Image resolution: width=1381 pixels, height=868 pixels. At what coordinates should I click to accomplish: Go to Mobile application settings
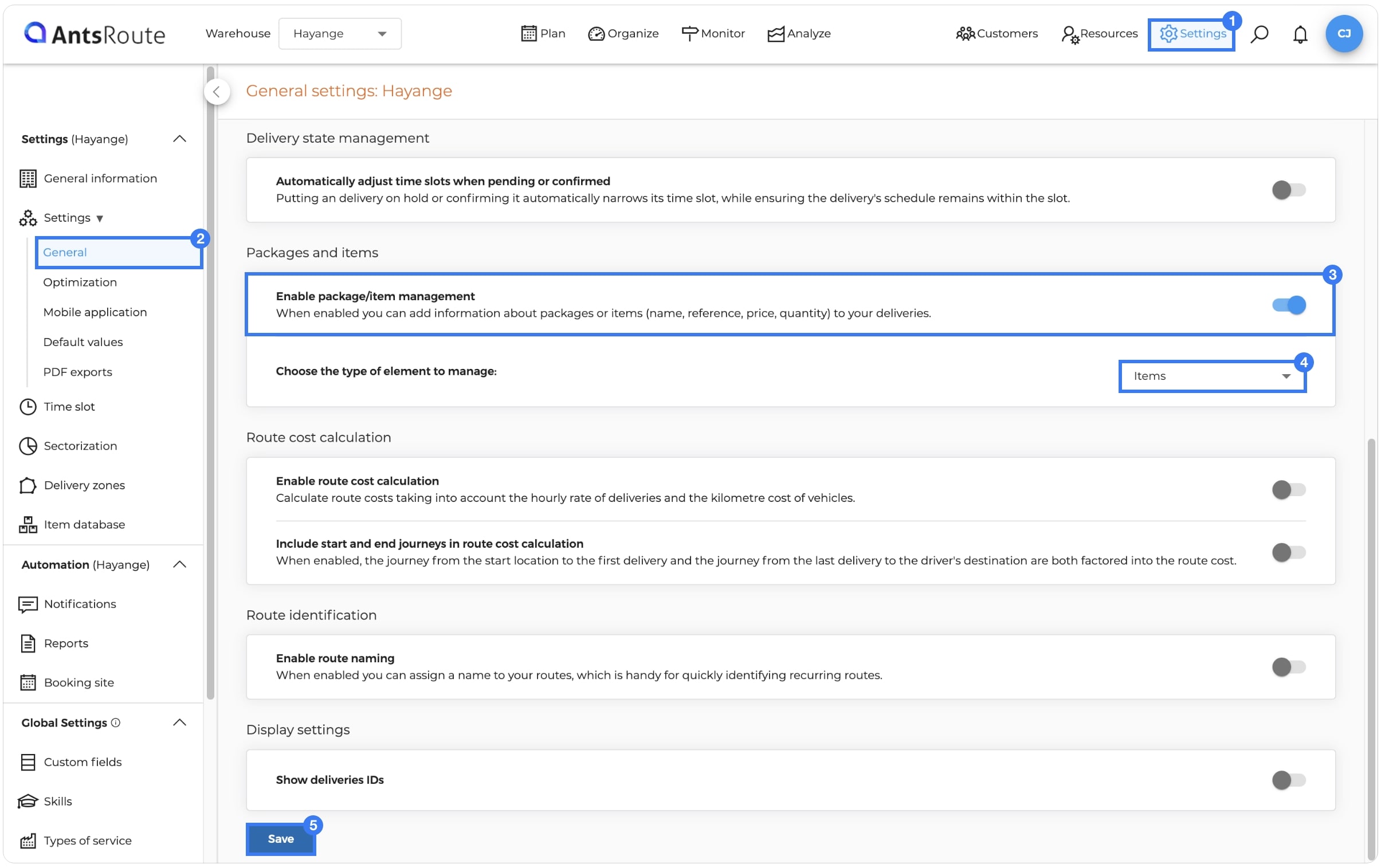point(95,312)
